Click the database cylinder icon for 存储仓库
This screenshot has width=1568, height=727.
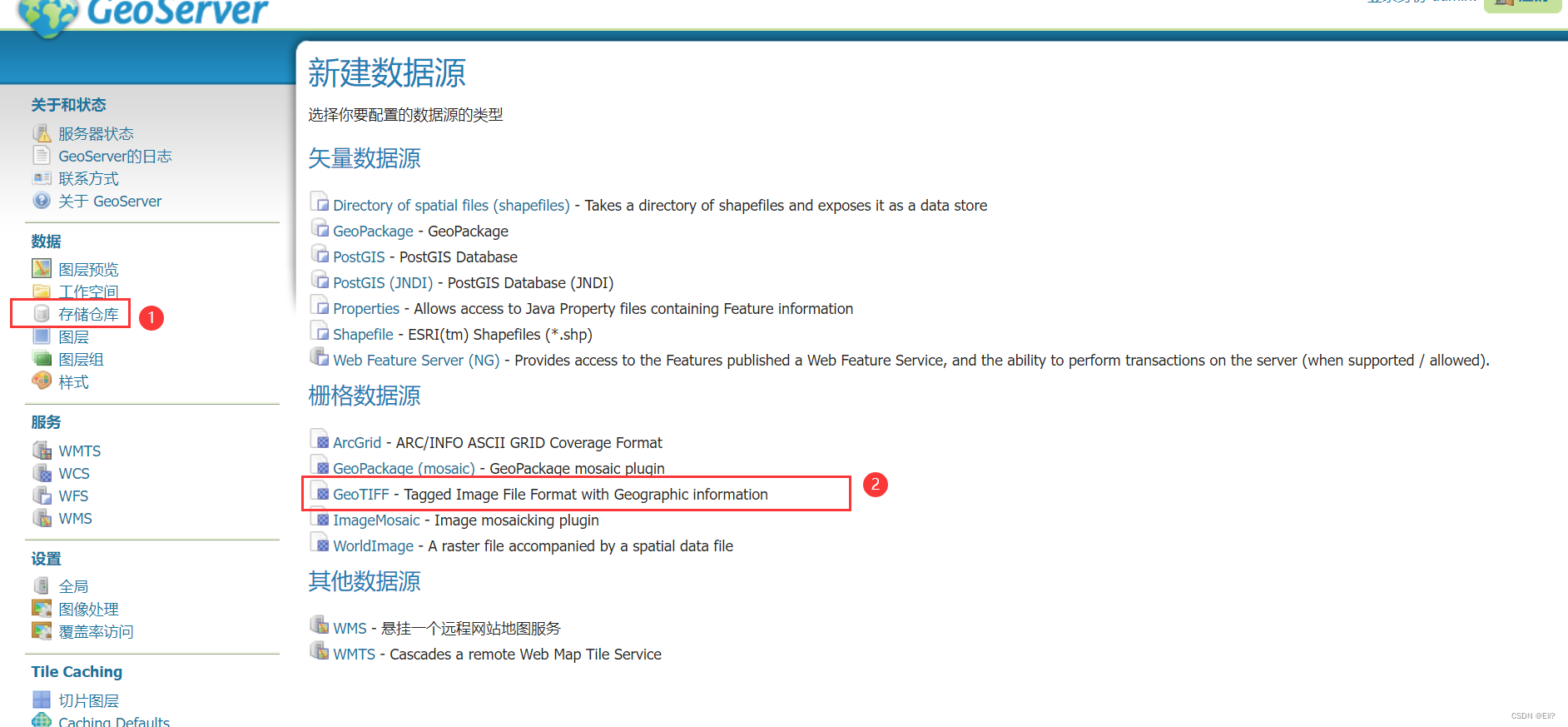(x=42, y=313)
